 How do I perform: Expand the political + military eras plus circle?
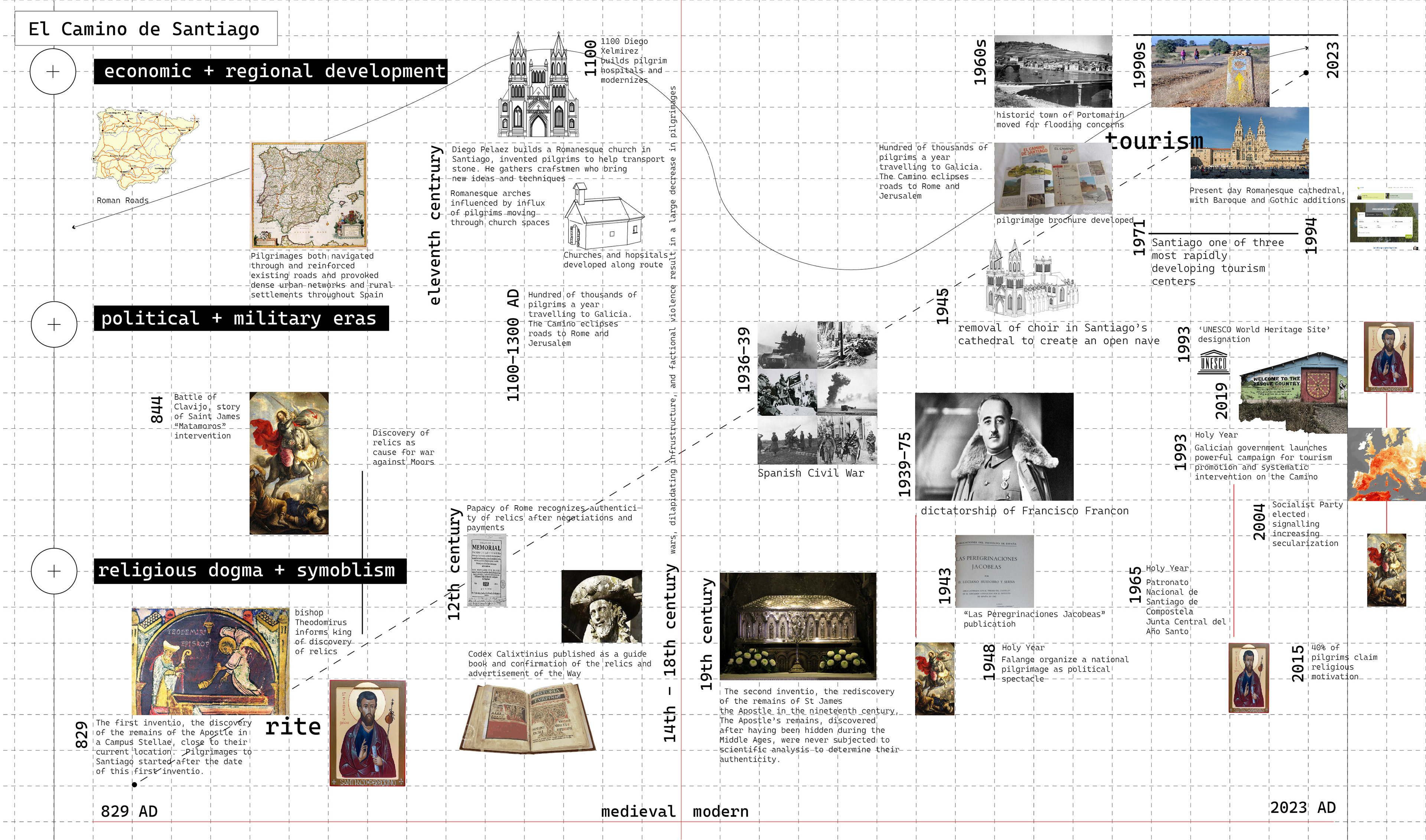54,324
